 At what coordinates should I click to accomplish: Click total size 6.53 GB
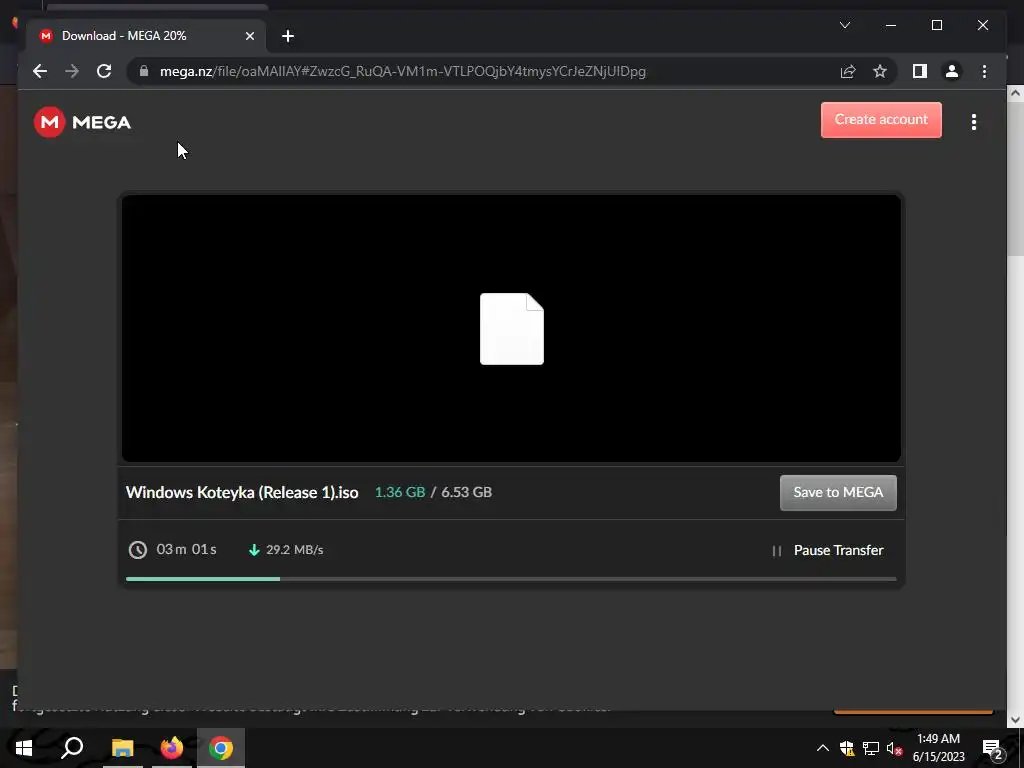click(466, 492)
